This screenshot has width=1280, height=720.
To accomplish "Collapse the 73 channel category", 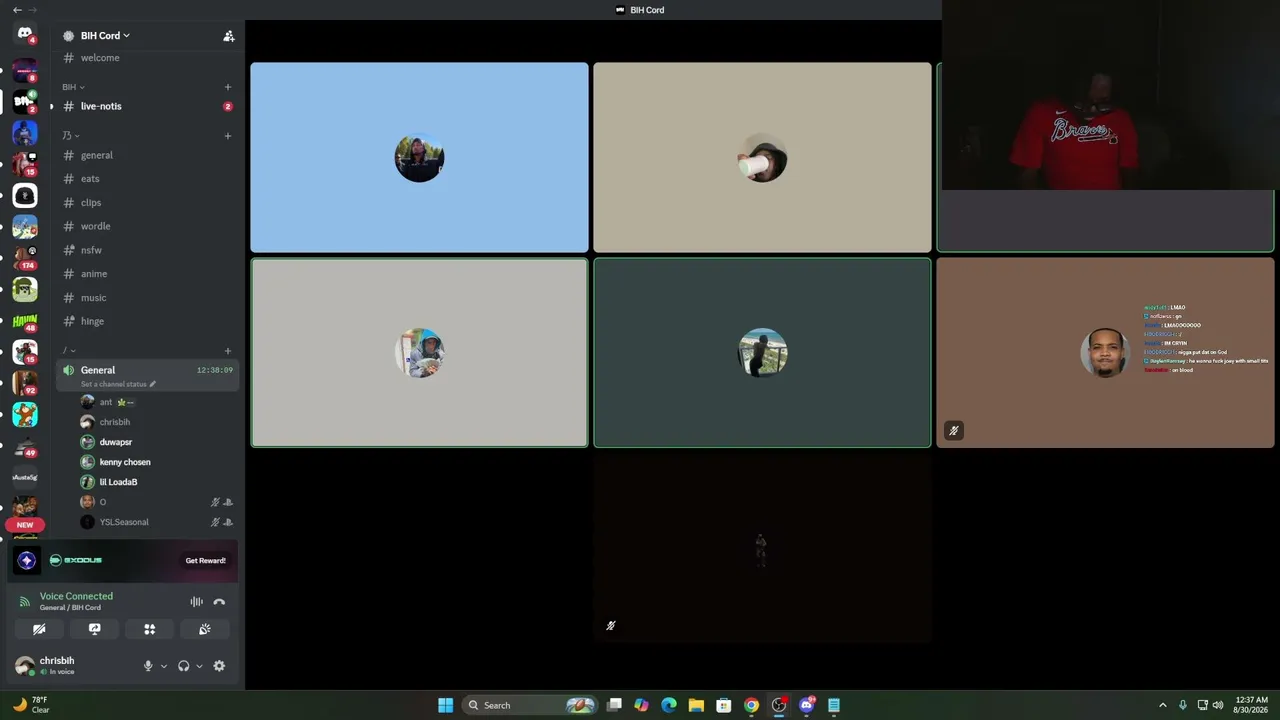I will (x=70, y=136).
